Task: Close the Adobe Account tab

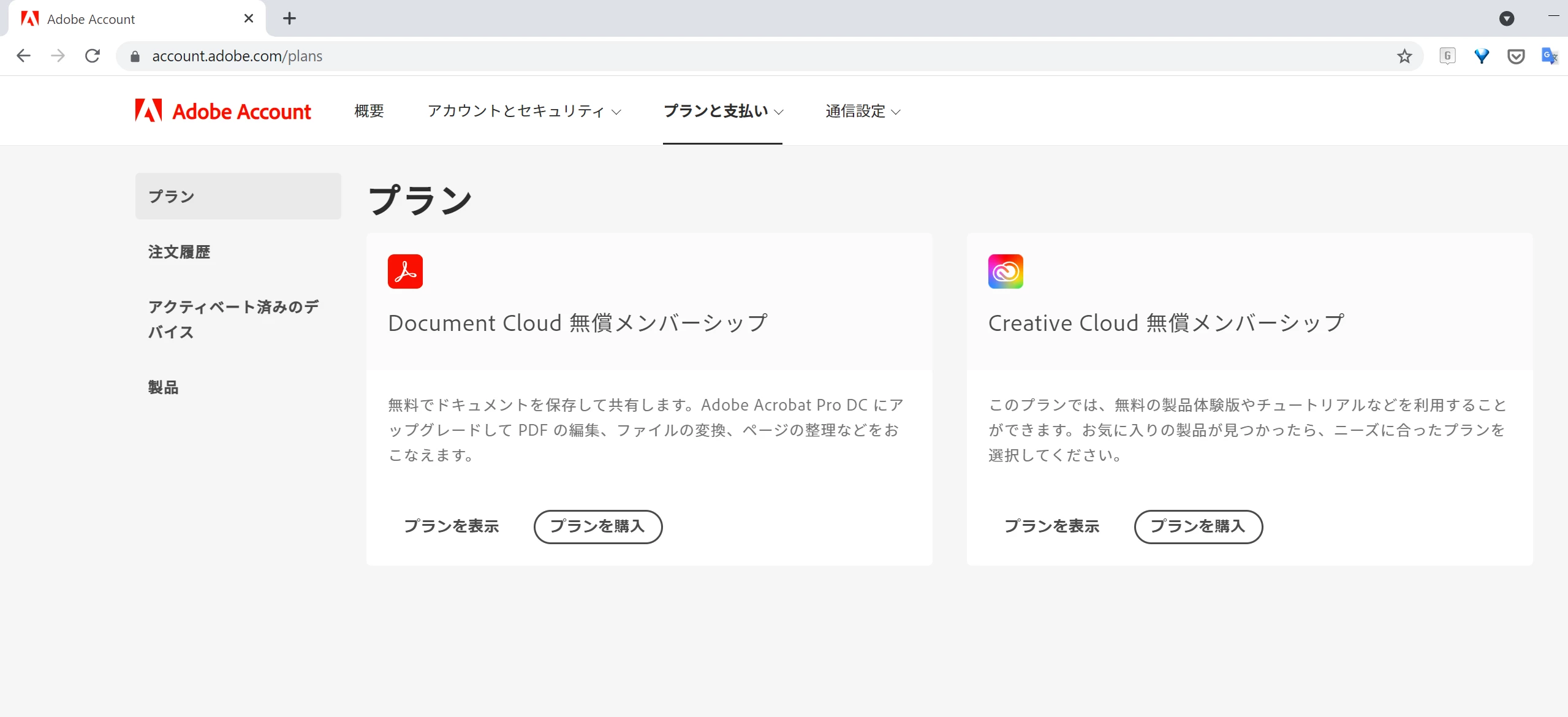Action: [x=248, y=18]
